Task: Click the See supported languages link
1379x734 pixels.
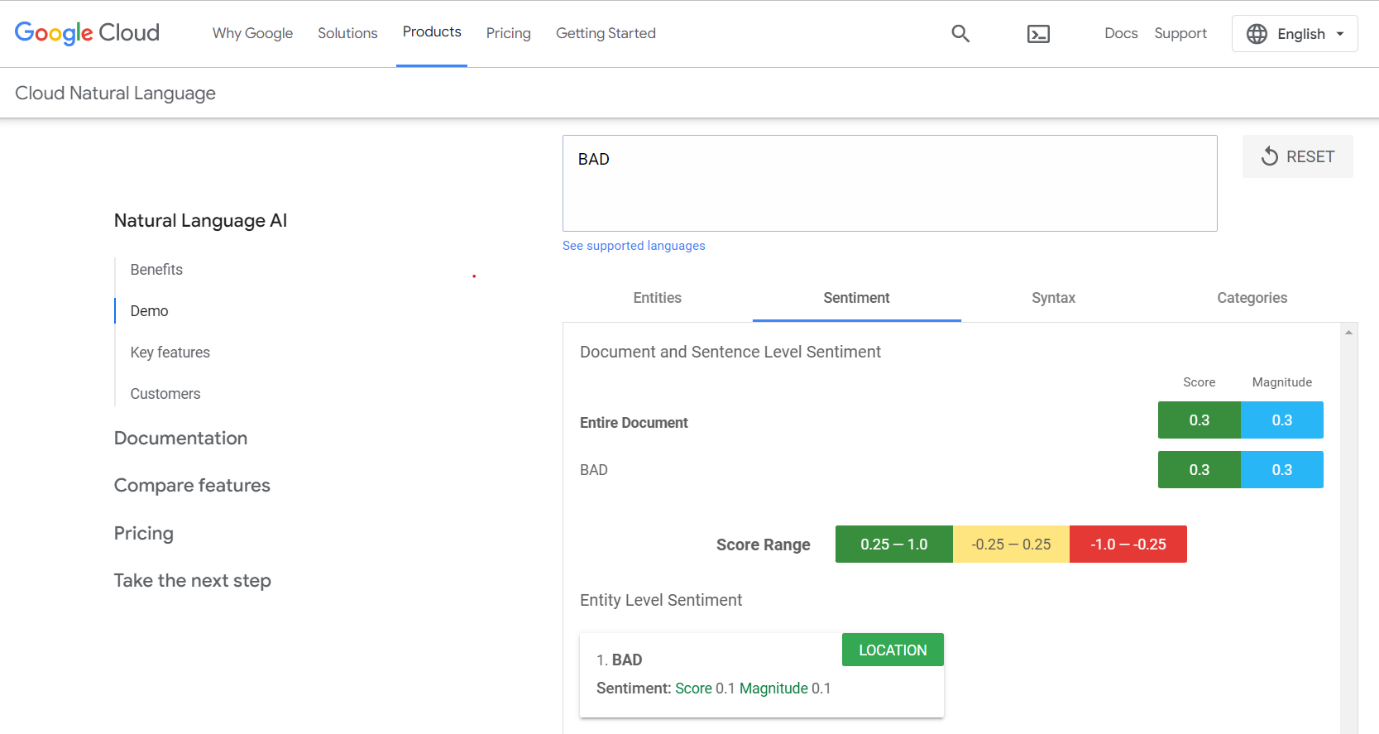Action: coord(633,246)
